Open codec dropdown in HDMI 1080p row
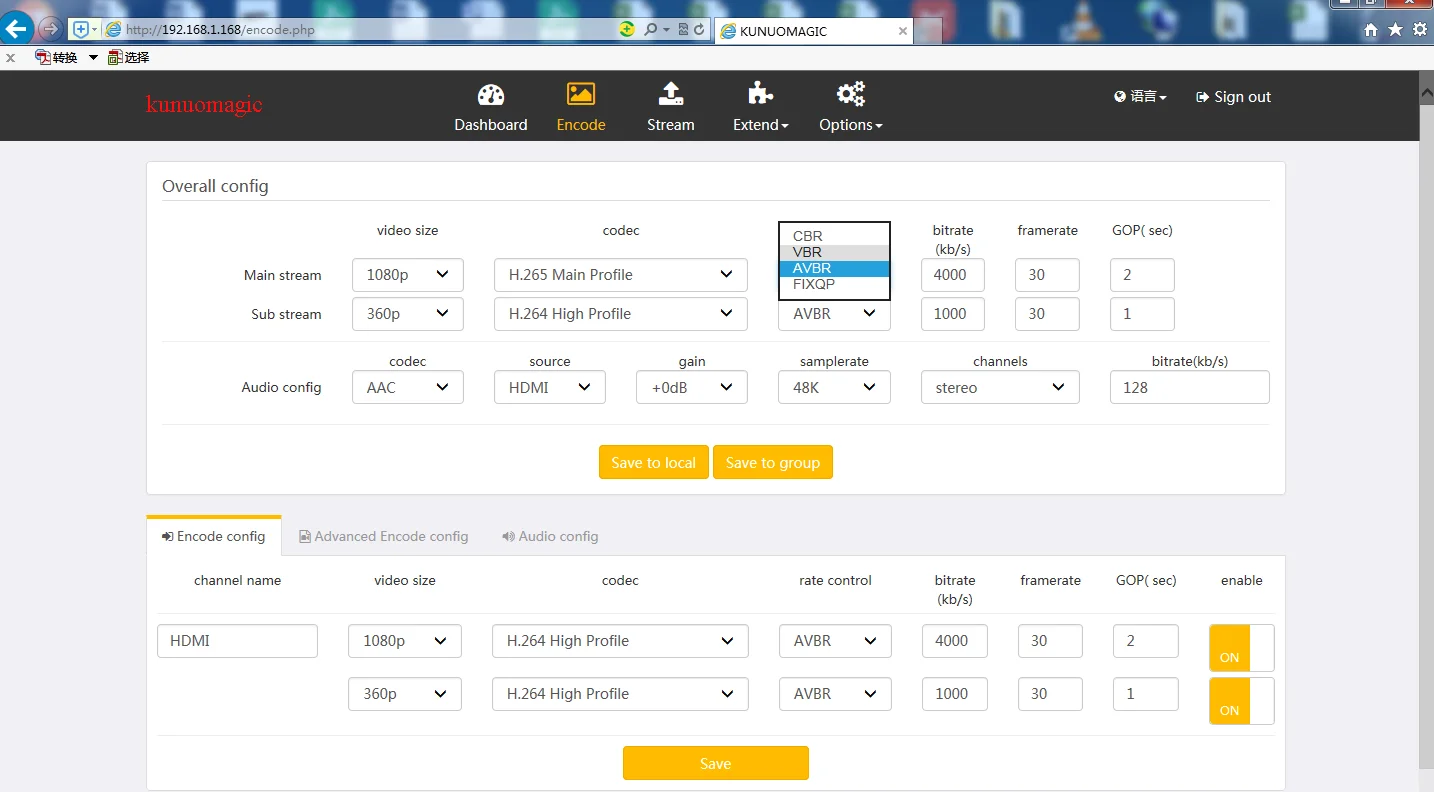 tap(620, 641)
